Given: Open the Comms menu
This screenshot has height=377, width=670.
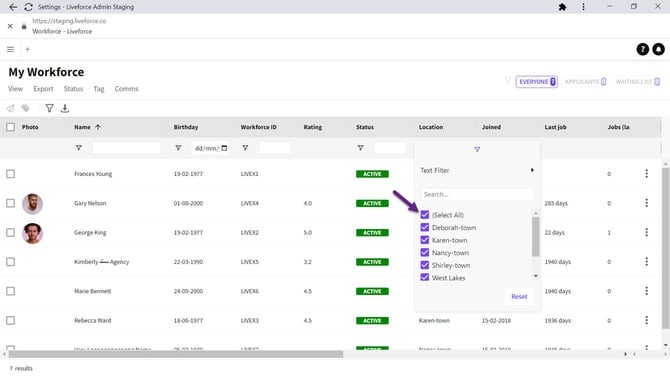Looking at the screenshot, I should click(126, 88).
